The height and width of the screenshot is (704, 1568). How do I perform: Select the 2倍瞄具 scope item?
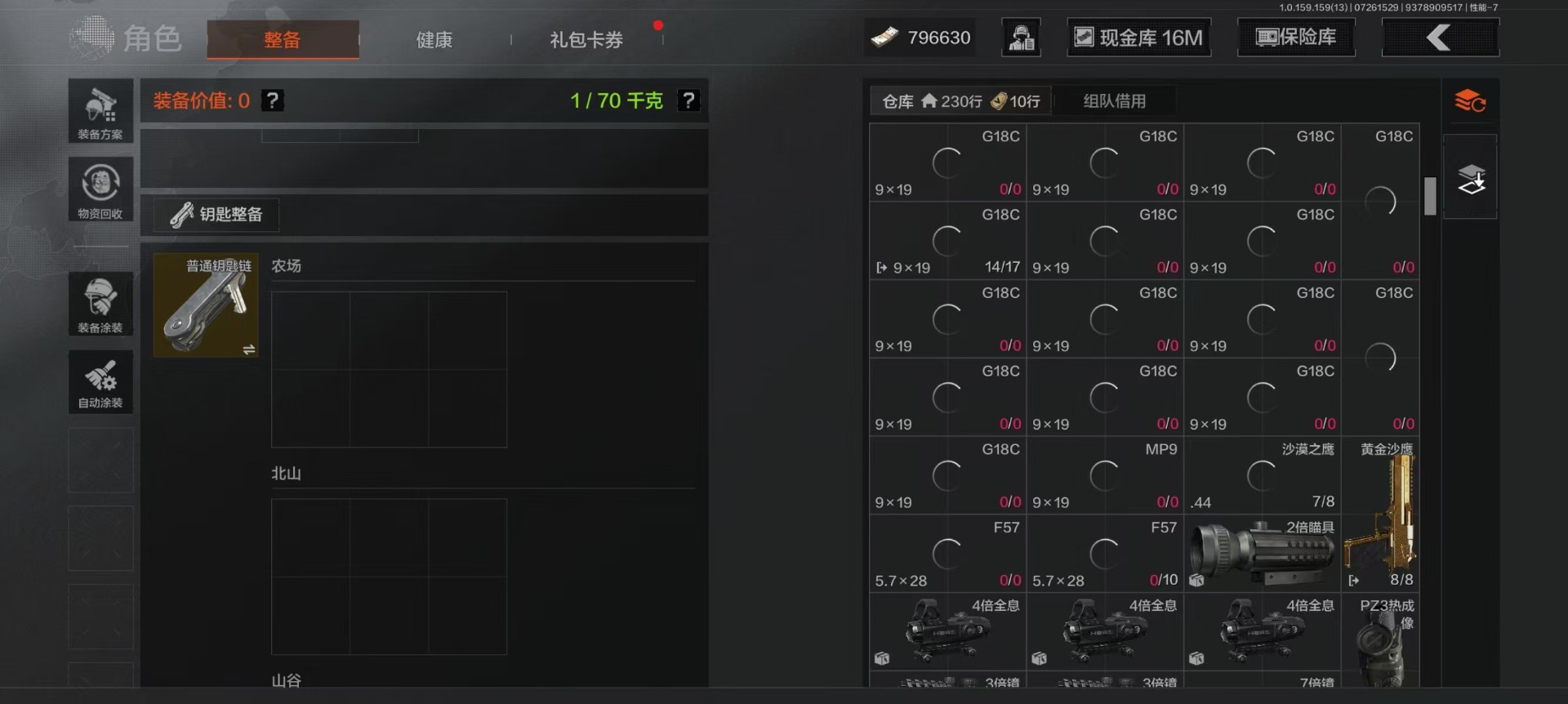point(1263,553)
